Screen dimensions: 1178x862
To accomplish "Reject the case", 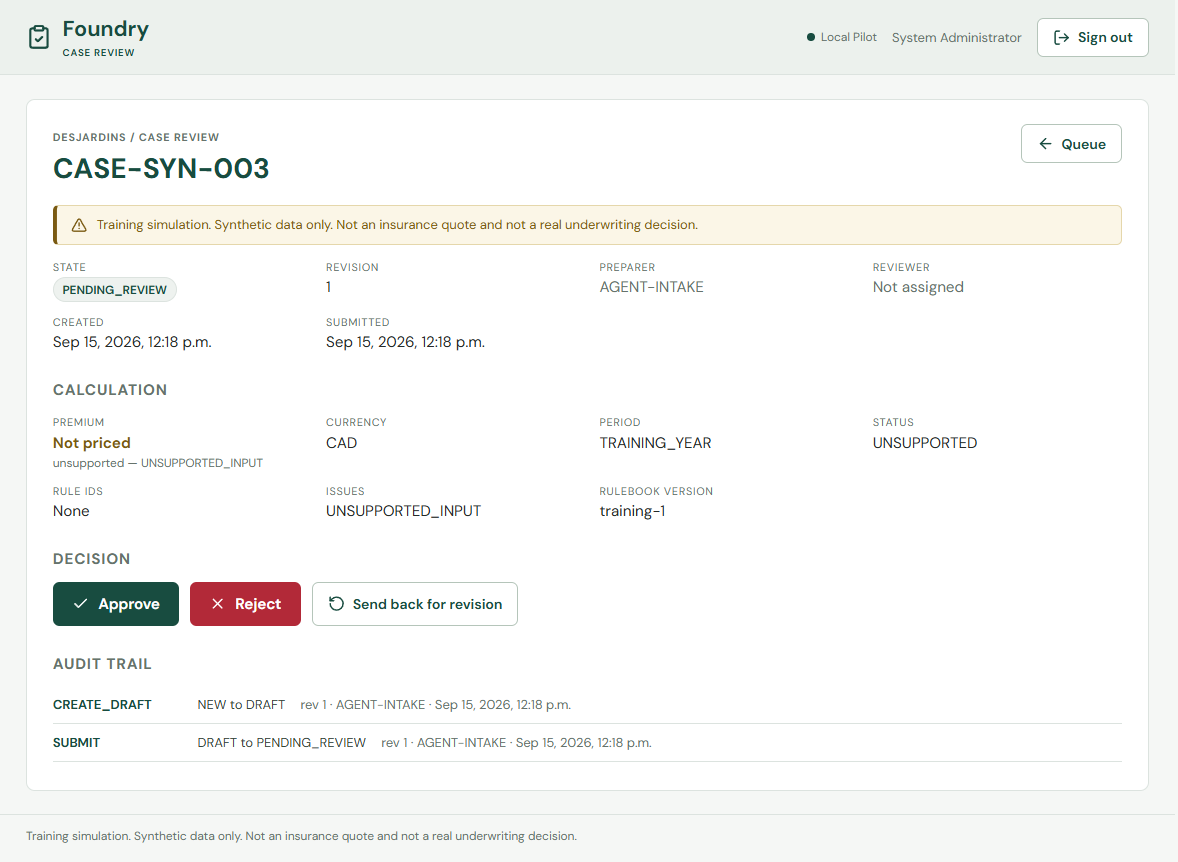I will (x=245, y=603).
